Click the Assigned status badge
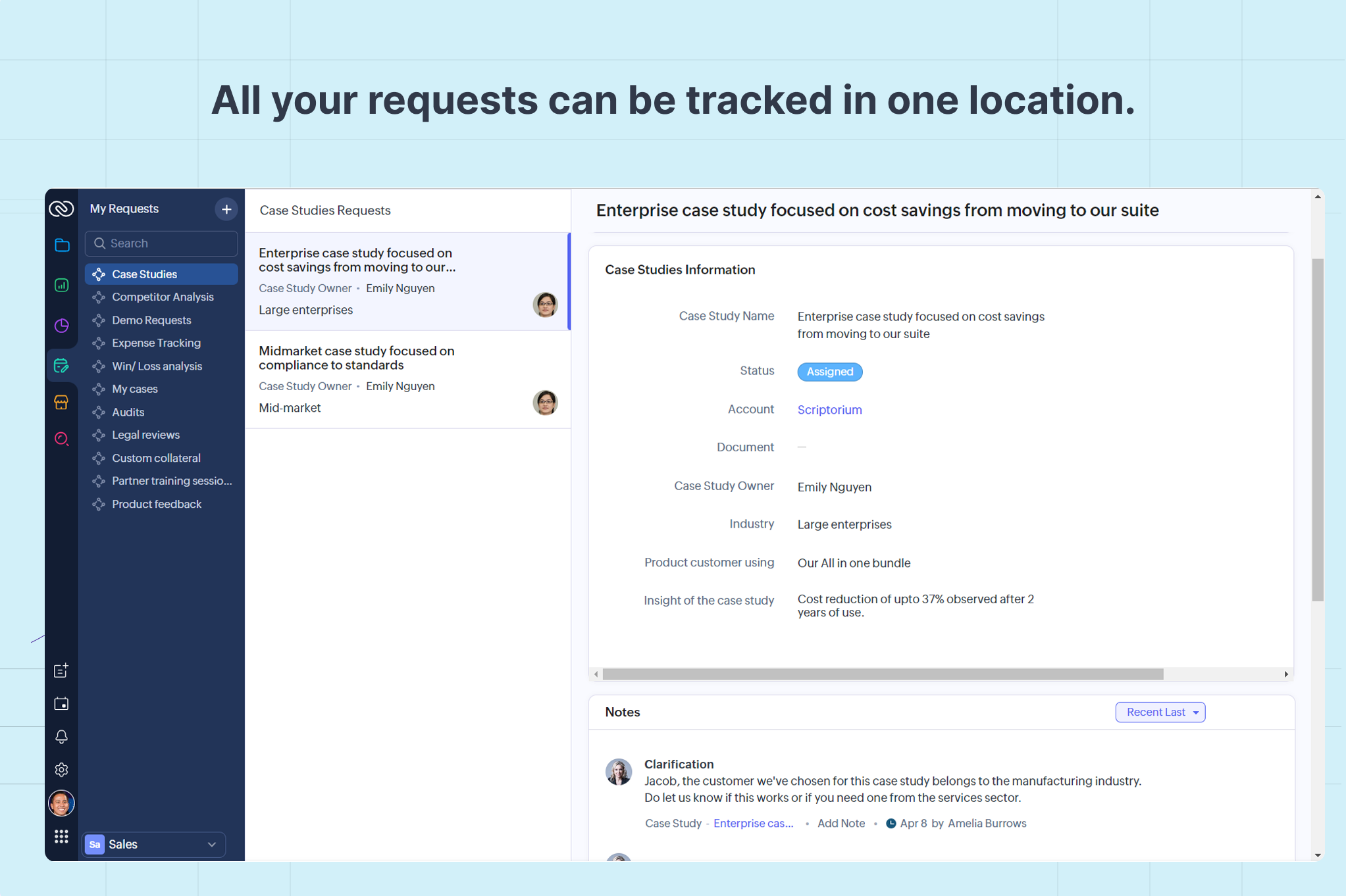The image size is (1346, 896). [x=829, y=372]
